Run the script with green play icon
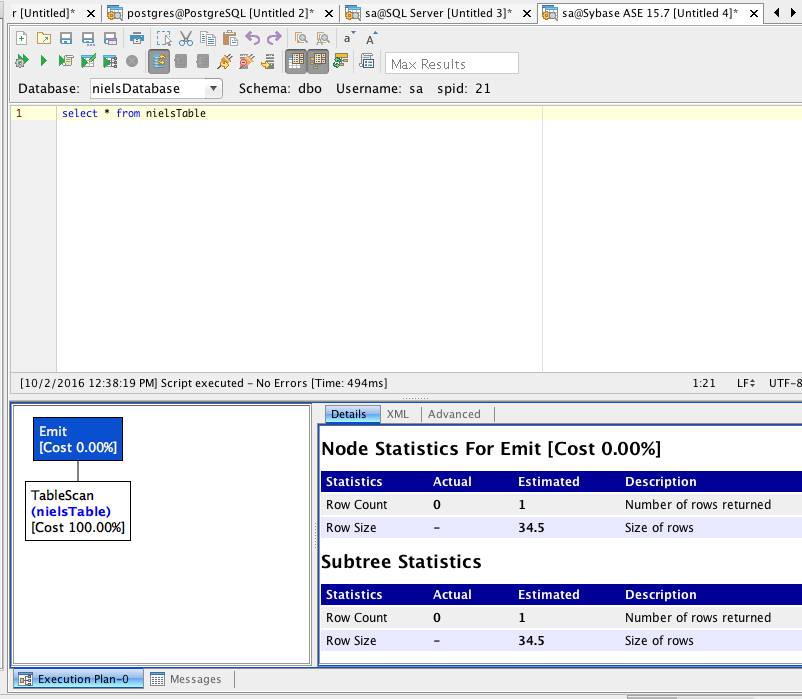The width and height of the screenshot is (802, 699). [x=43, y=62]
